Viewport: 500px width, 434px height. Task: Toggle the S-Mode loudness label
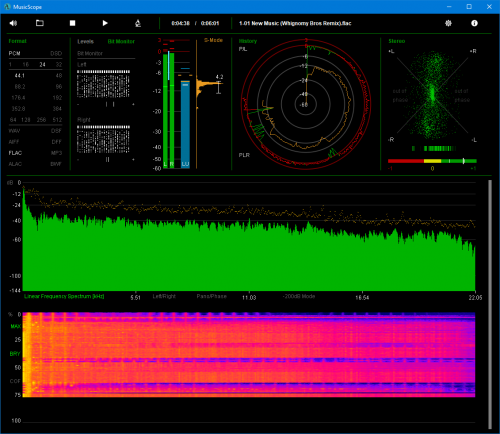(213, 40)
